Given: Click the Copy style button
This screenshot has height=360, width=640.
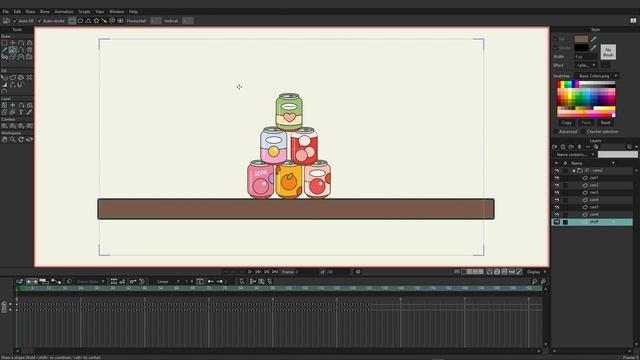Looking at the screenshot, I should pos(567,122).
